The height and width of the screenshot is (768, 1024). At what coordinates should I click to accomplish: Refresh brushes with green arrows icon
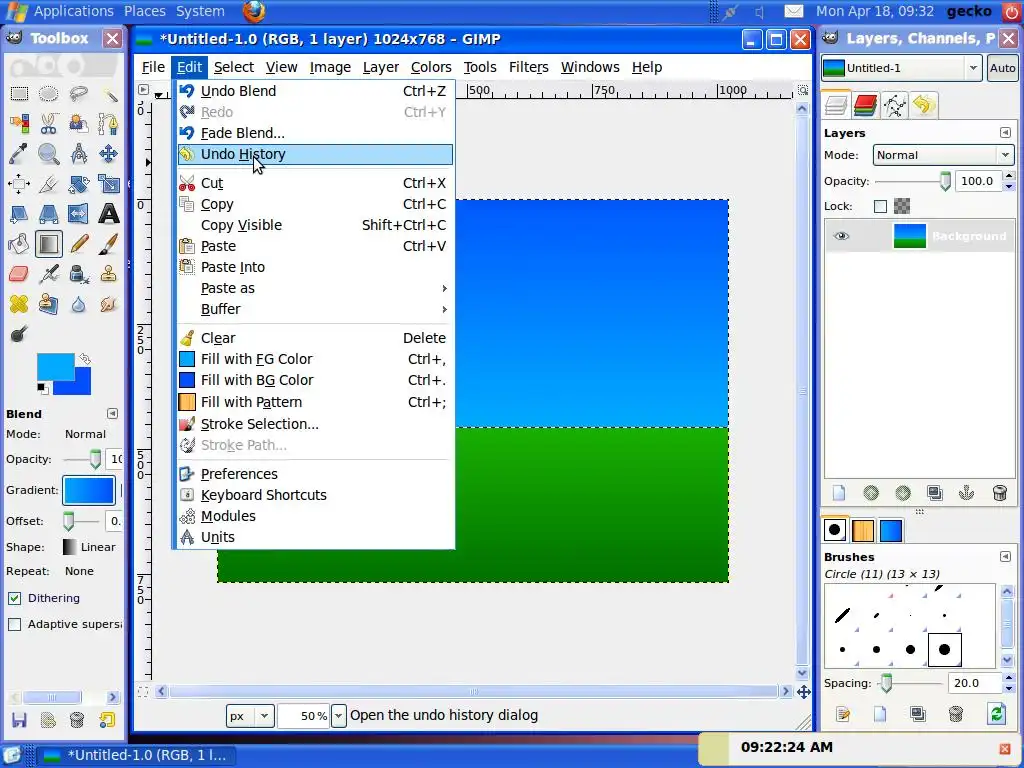point(997,714)
